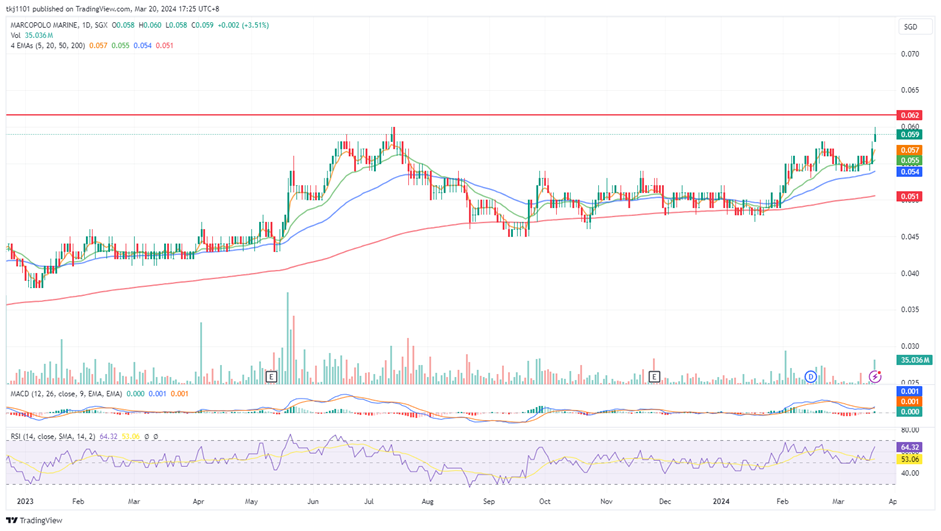Click the red 0.062 price label
This screenshot has height=531, width=941.
pyautogui.click(x=910, y=115)
